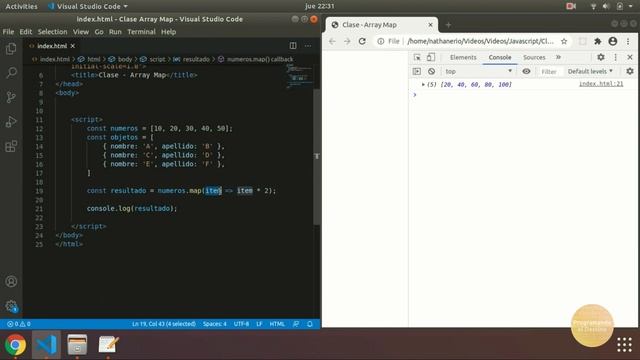The width and height of the screenshot is (640, 360).
Task: Create a live expression with eye icon
Action: pos(527,71)
